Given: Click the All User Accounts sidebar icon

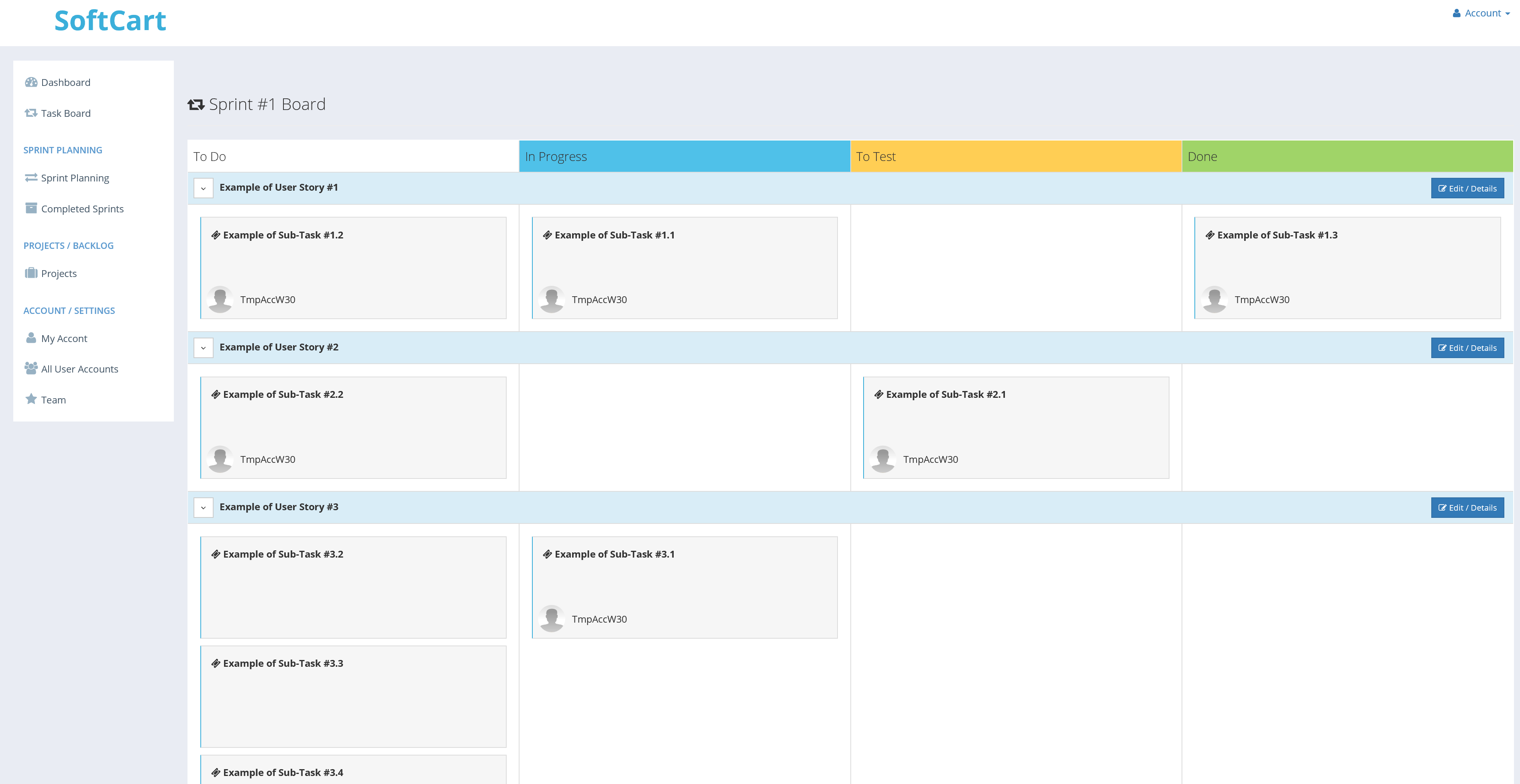Looking at the screenshot, I should (30, 368).
